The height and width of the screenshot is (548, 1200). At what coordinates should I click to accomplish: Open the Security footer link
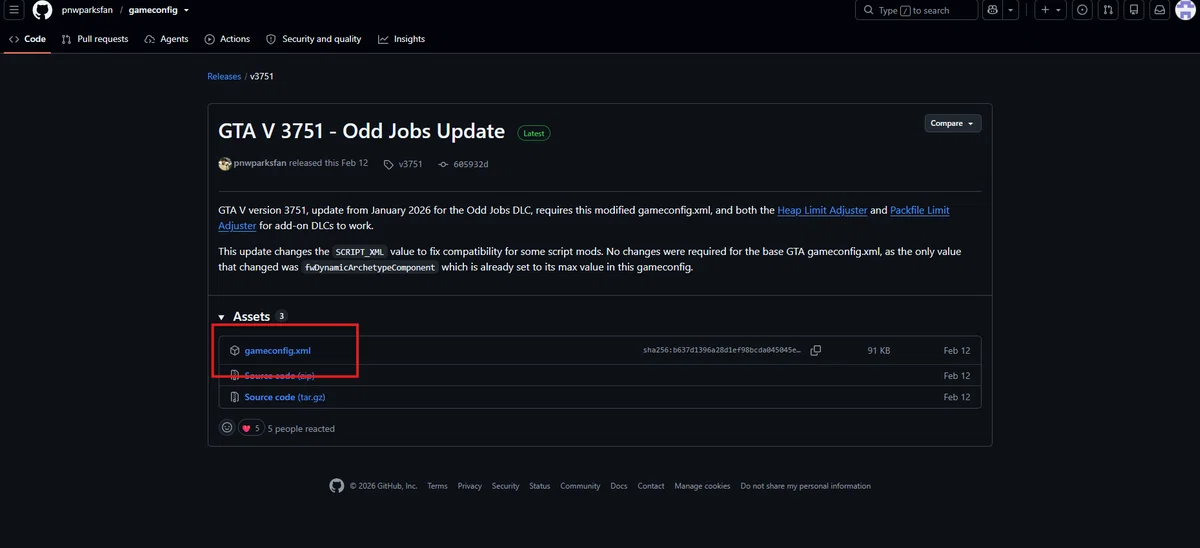point(505,486)
